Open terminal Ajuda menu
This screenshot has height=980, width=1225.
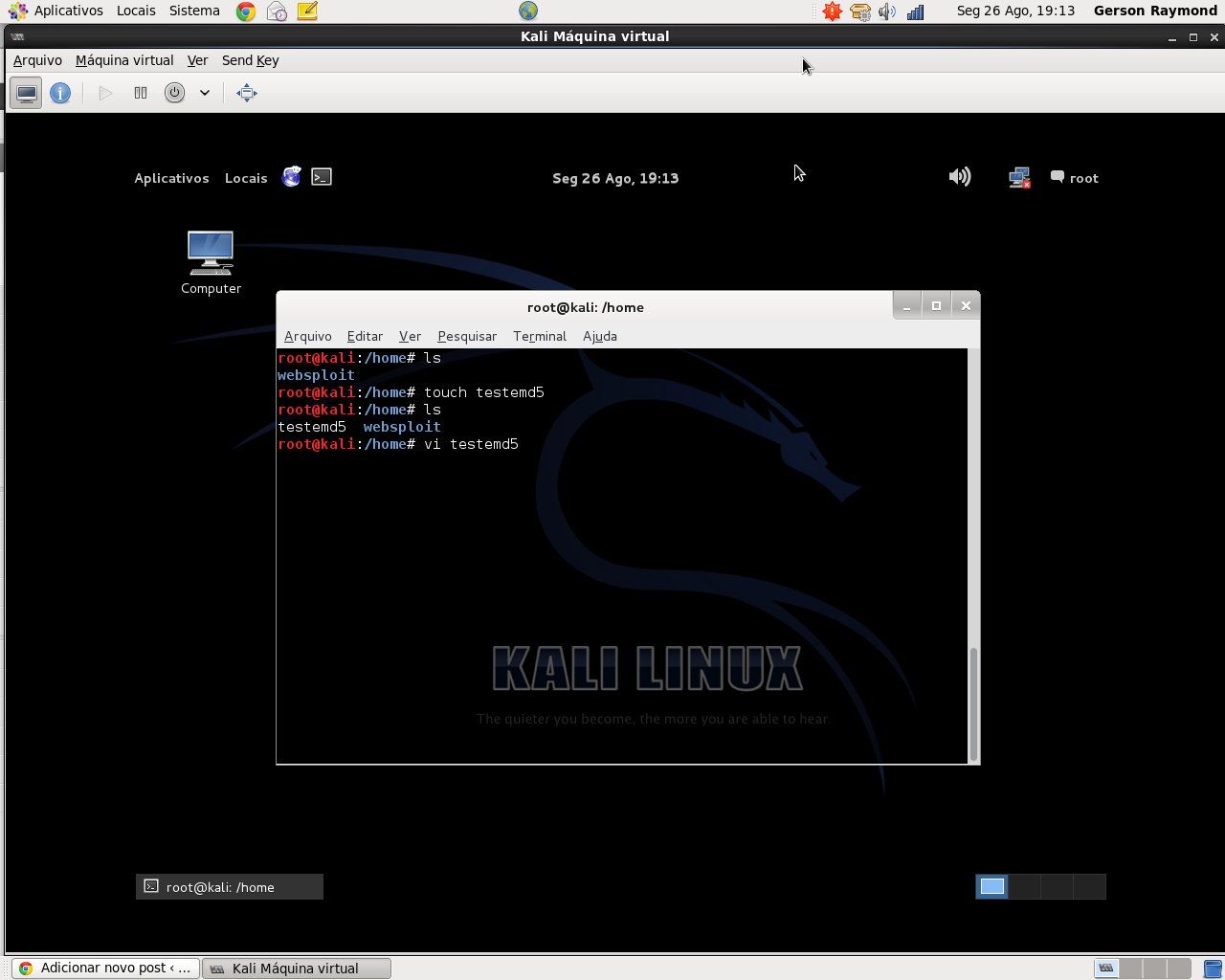(x=600, y=336)
